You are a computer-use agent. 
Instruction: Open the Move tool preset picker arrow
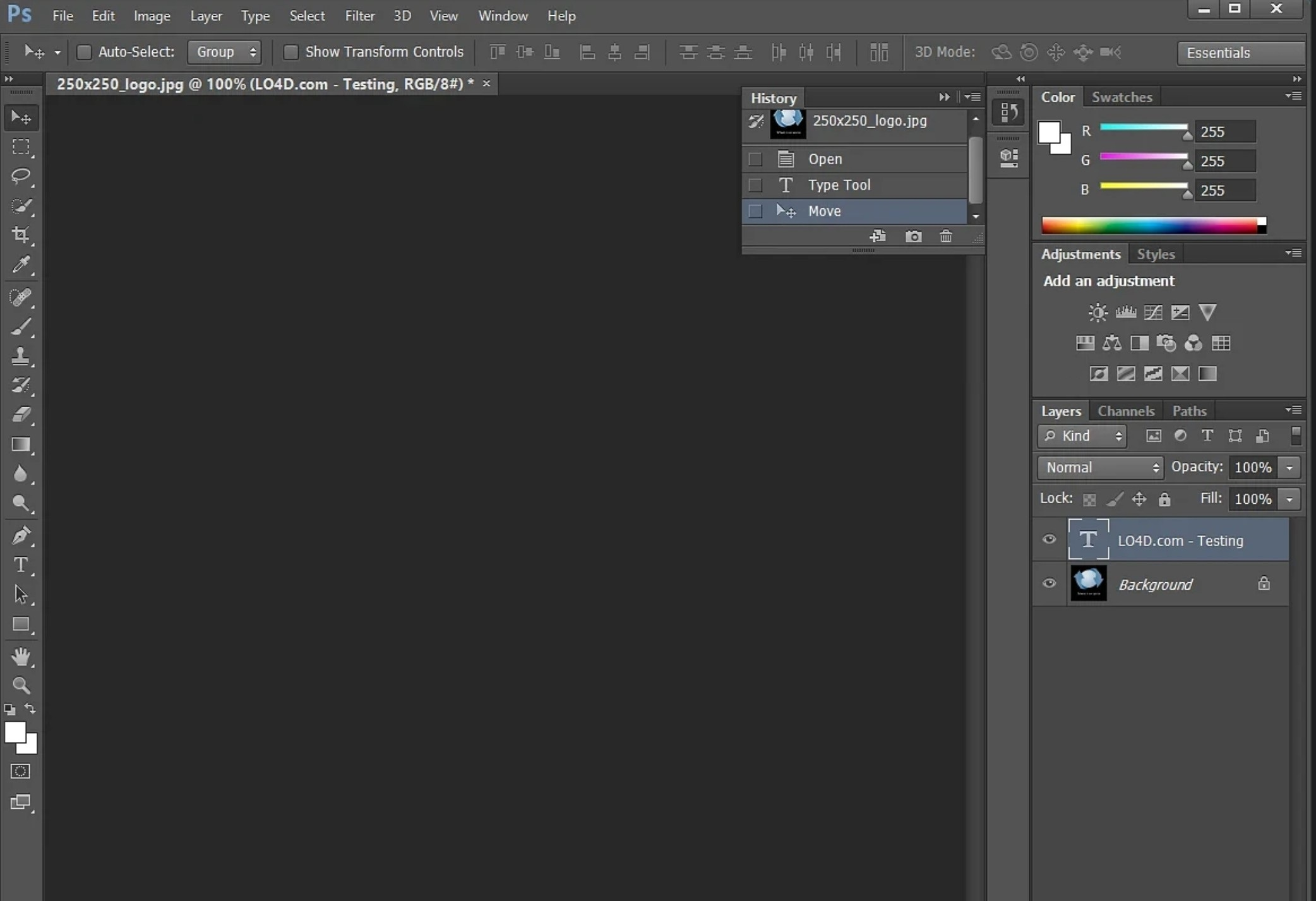pos(57,52)
